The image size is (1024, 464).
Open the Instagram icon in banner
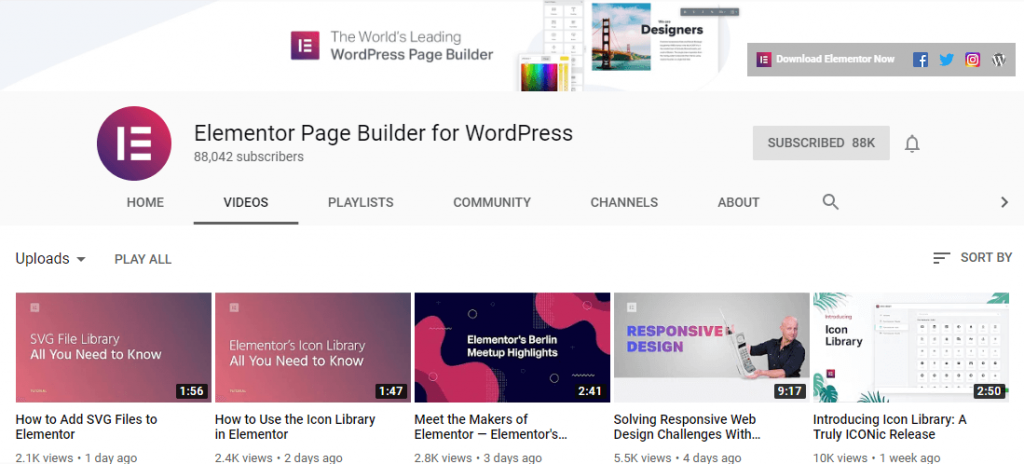pos(972,60)
